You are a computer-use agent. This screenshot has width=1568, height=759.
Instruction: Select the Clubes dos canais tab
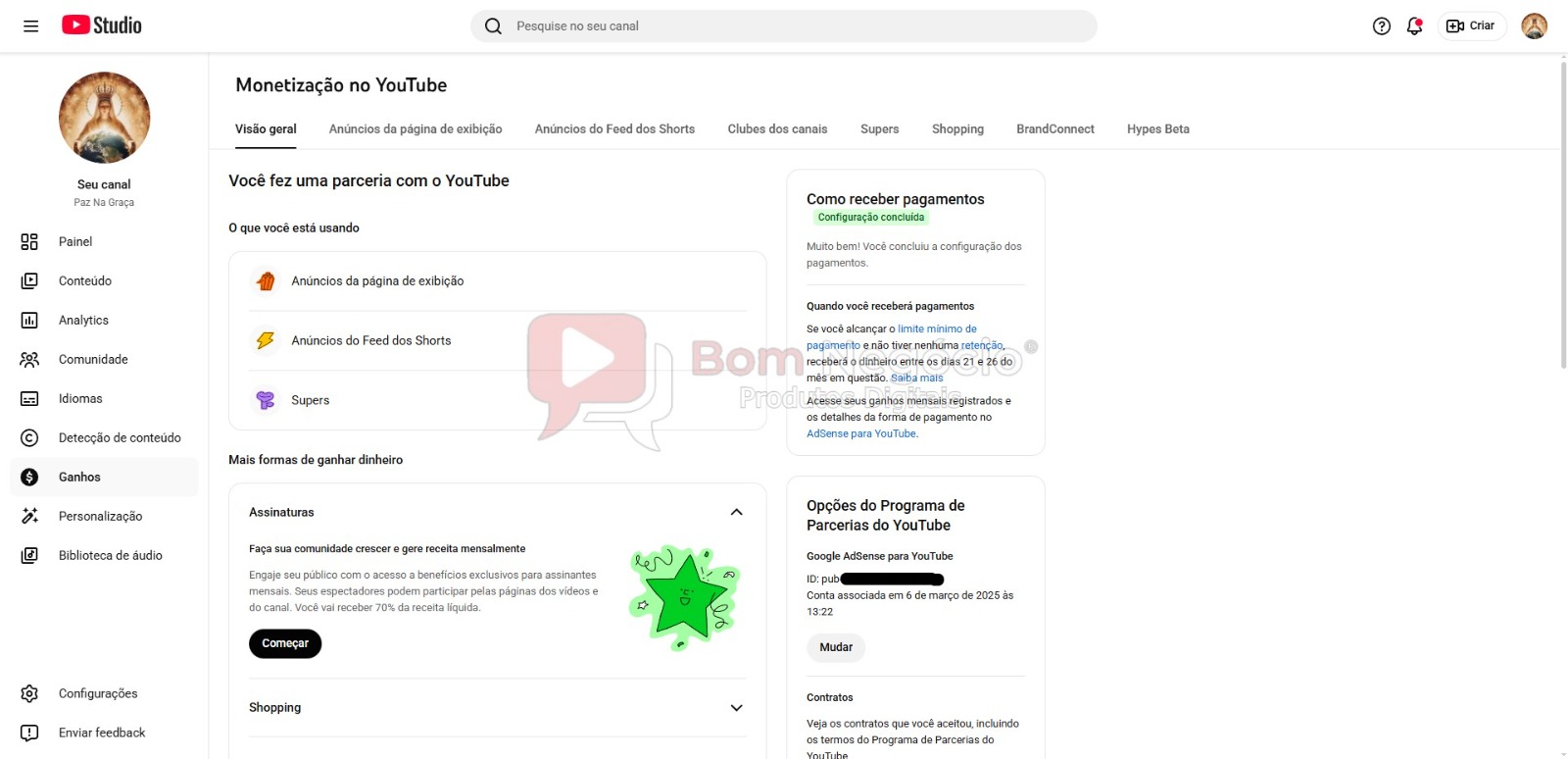(777, 129)
